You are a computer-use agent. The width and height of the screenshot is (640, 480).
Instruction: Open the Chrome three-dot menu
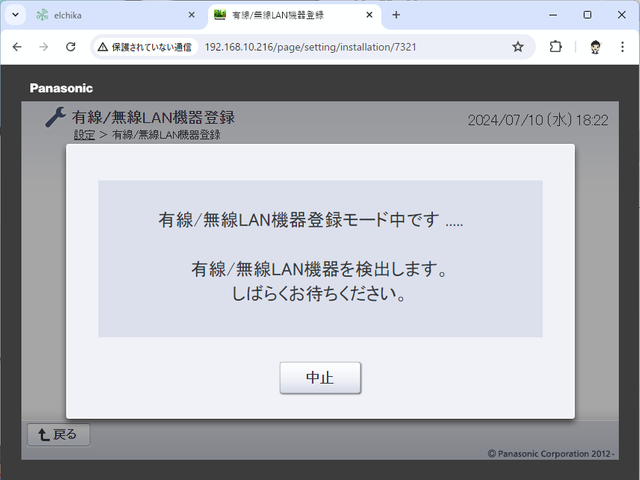pos(622,47)
